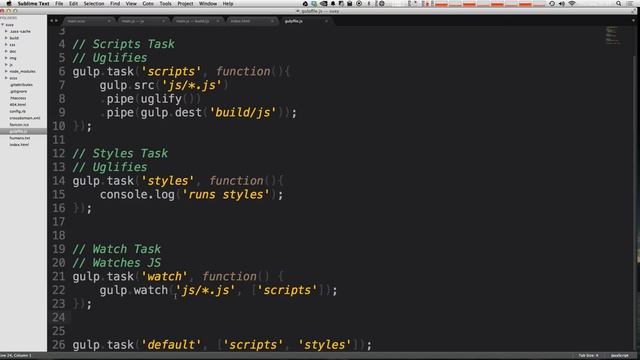The image size is (640, 360).
Task: Open the View menu
Action: (131, 3)
